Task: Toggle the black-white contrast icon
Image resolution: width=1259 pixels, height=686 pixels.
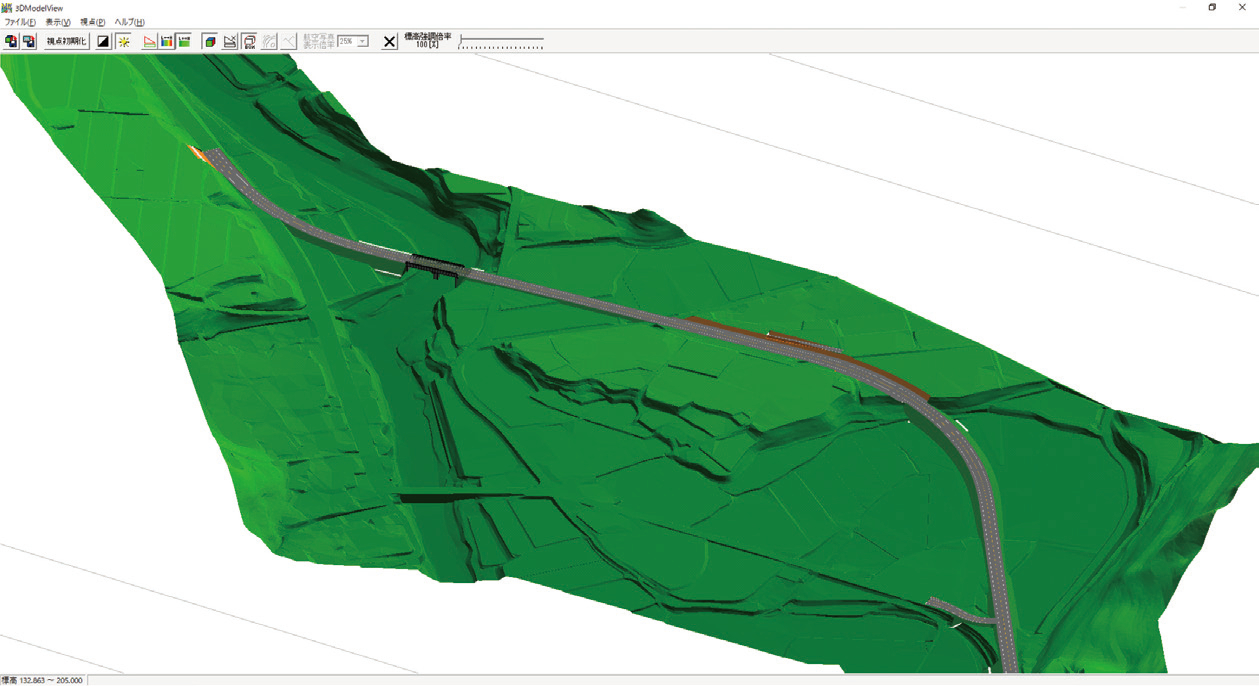Action: pyautogui.click(x=103, y=42)
